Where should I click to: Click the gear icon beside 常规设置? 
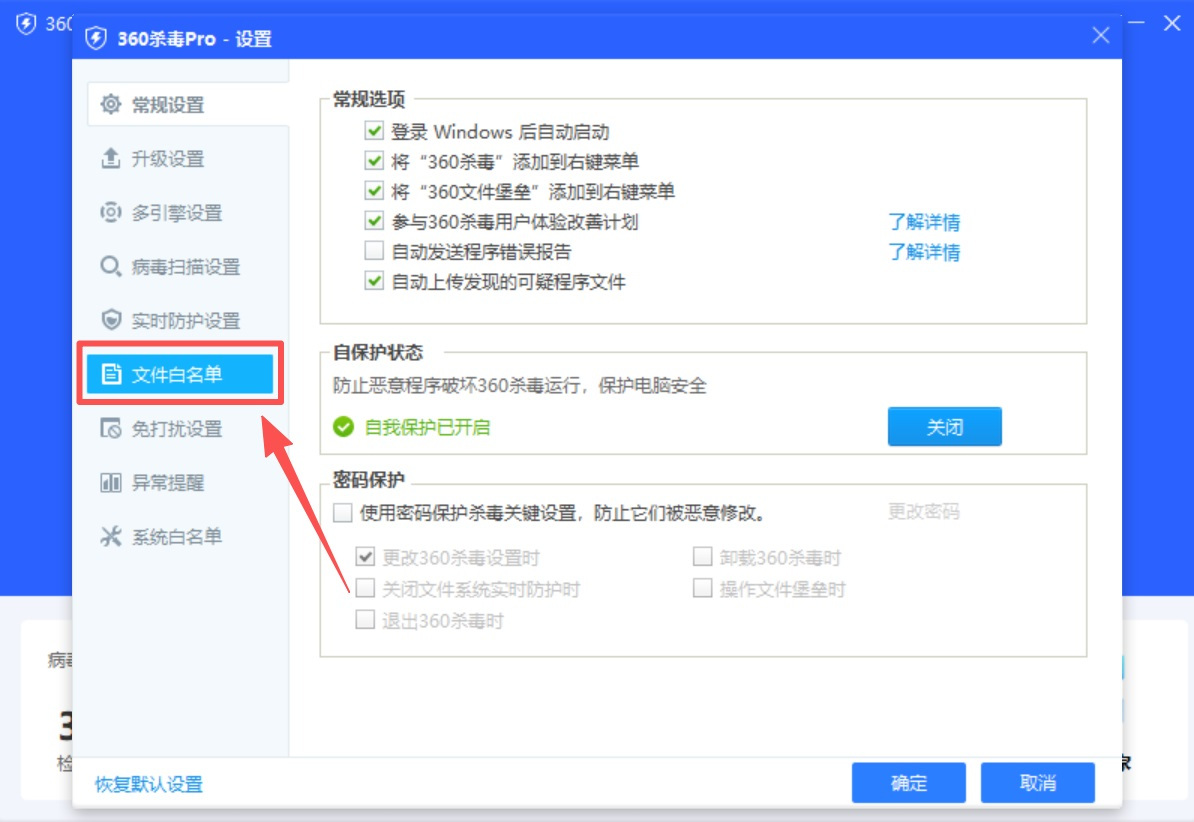(x=111, y=105)
